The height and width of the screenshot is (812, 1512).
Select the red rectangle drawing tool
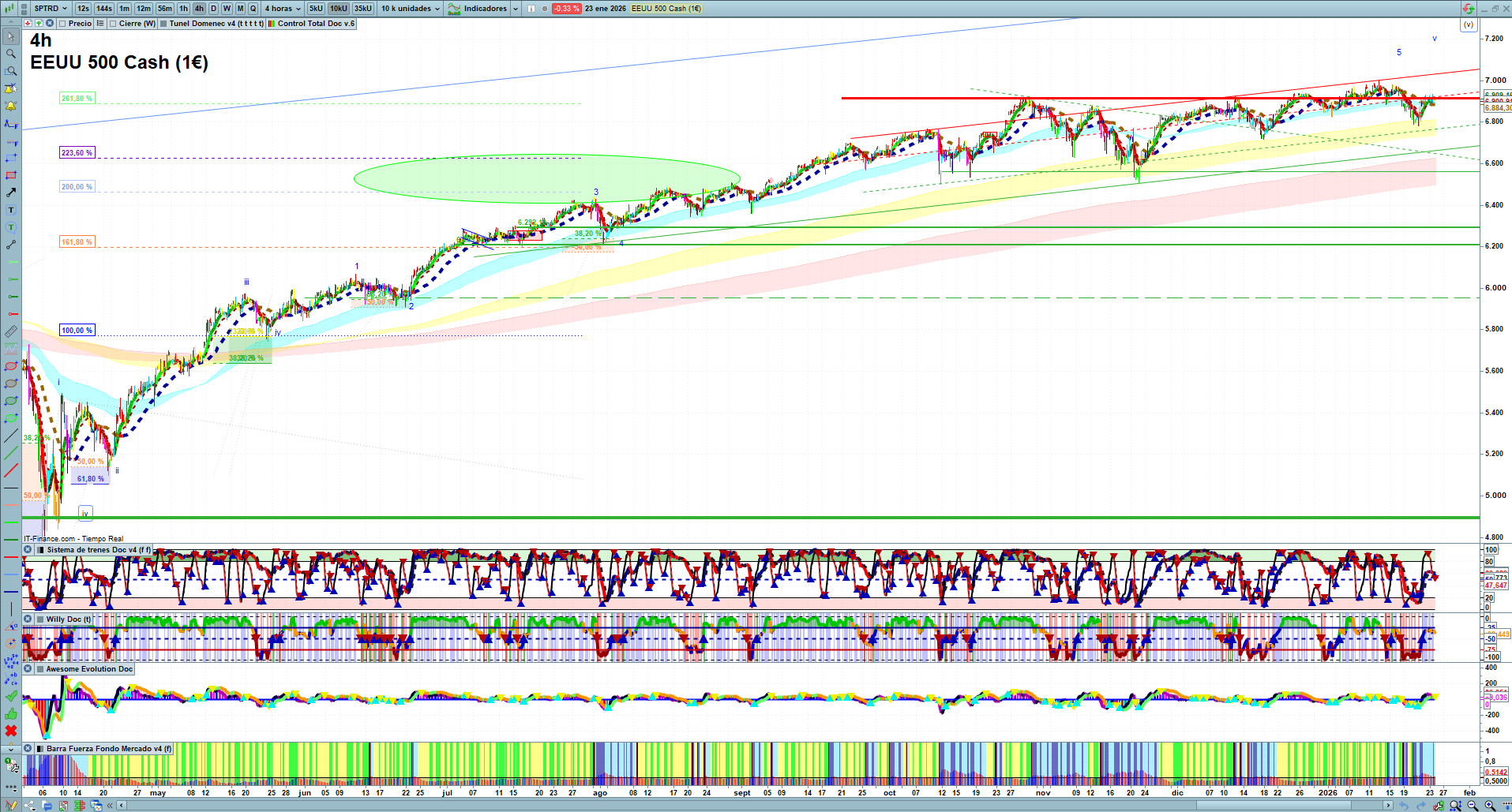tap(11, 175)
